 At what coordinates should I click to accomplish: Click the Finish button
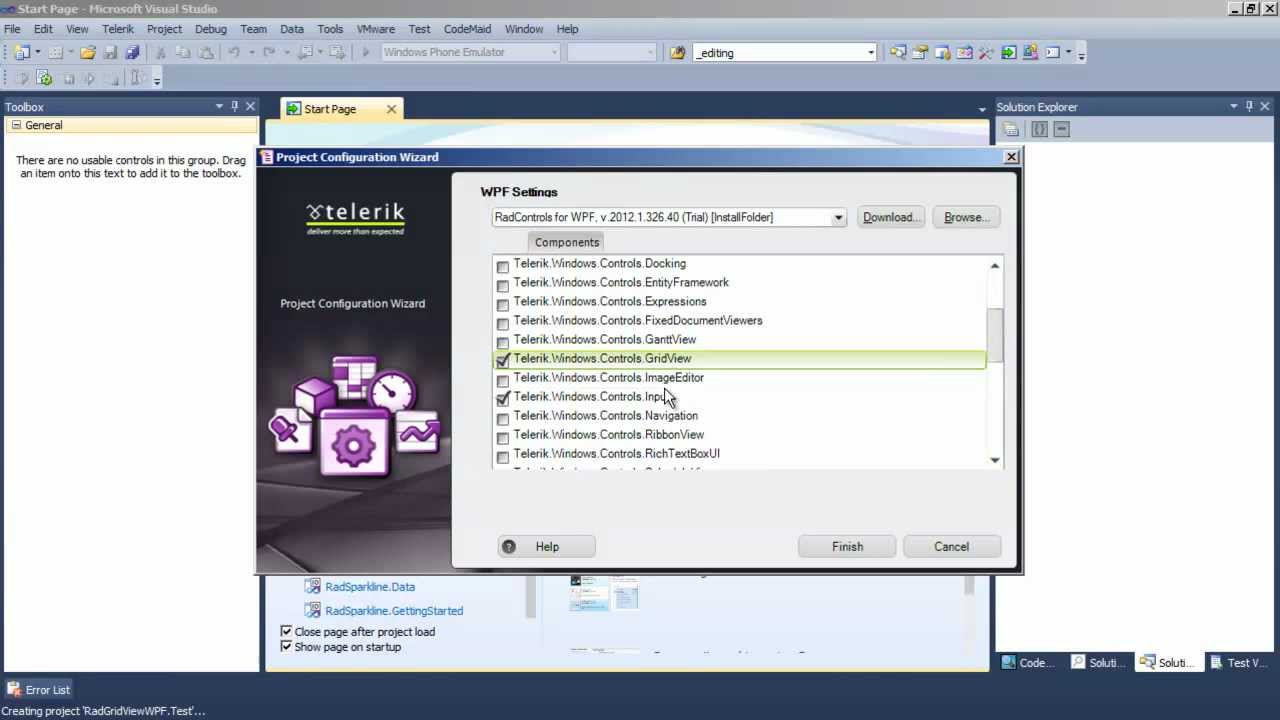[847, 547]
